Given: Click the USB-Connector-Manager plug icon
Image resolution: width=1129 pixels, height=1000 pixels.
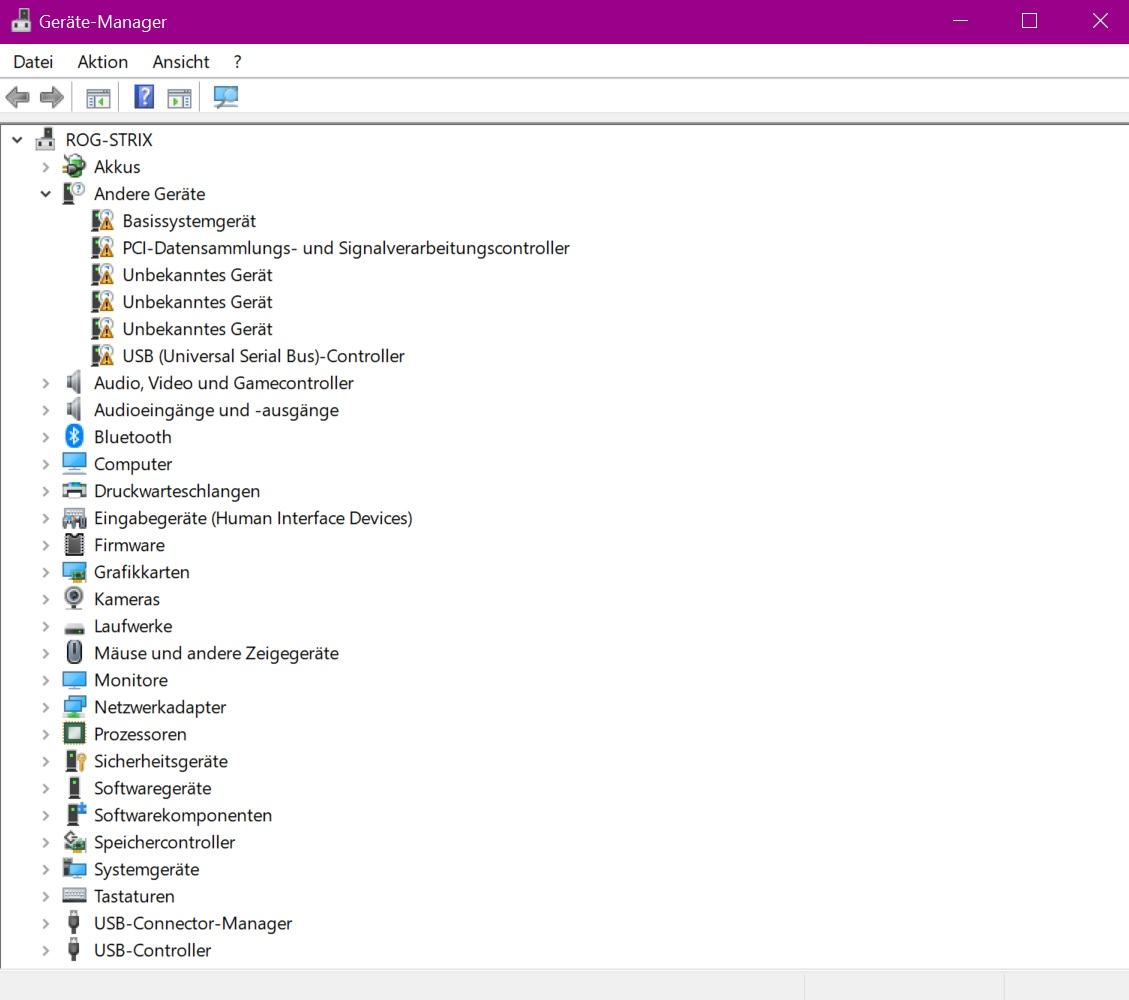Looking at the screenshot, I should coord(73,922).
